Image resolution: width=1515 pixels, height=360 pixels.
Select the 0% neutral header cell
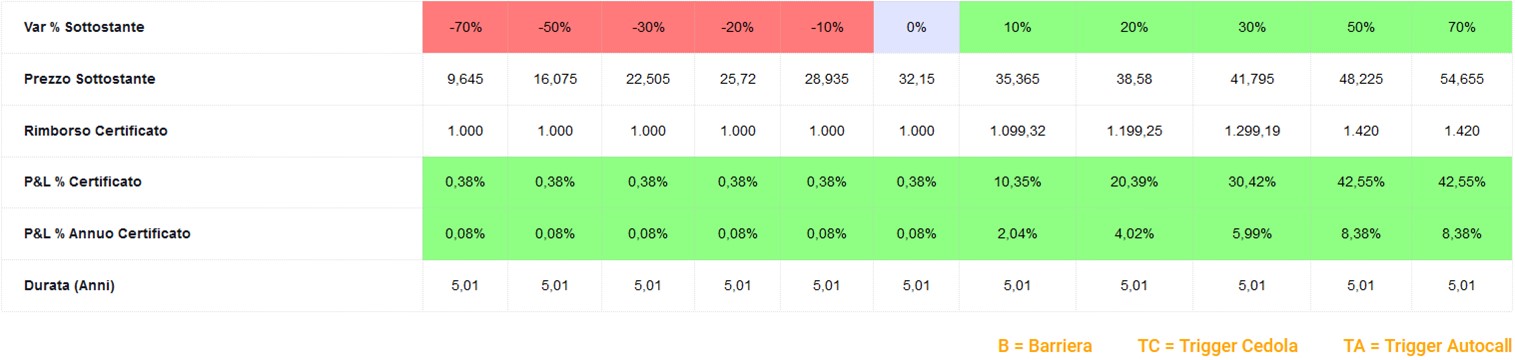[916, 27]
